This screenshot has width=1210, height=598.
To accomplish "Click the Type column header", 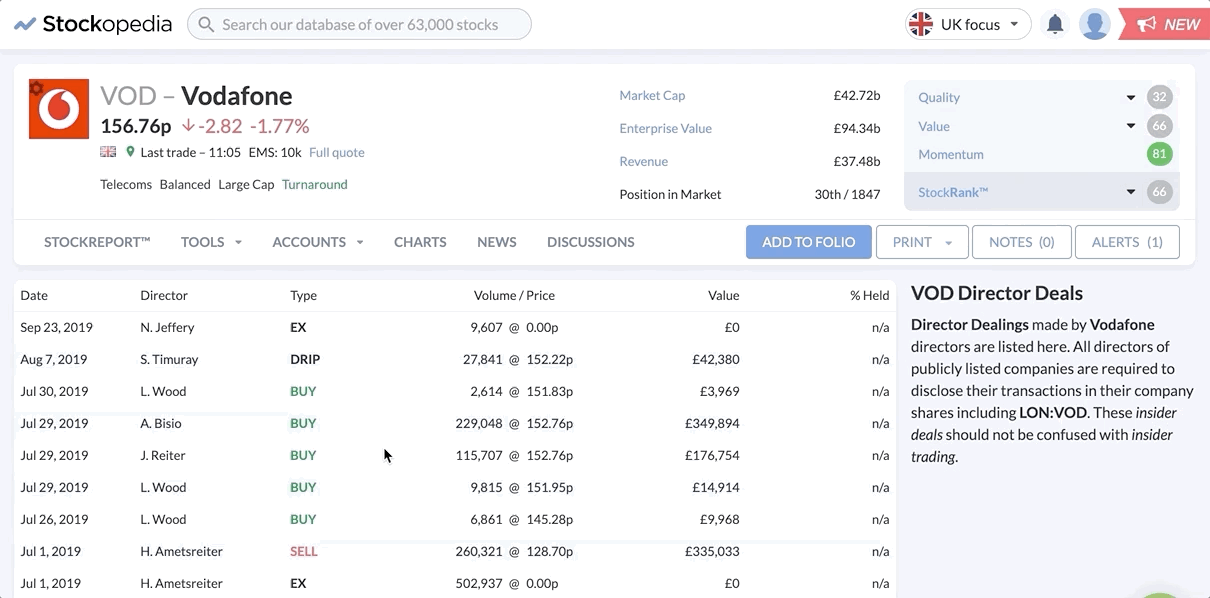I will (x=303, y=295).
